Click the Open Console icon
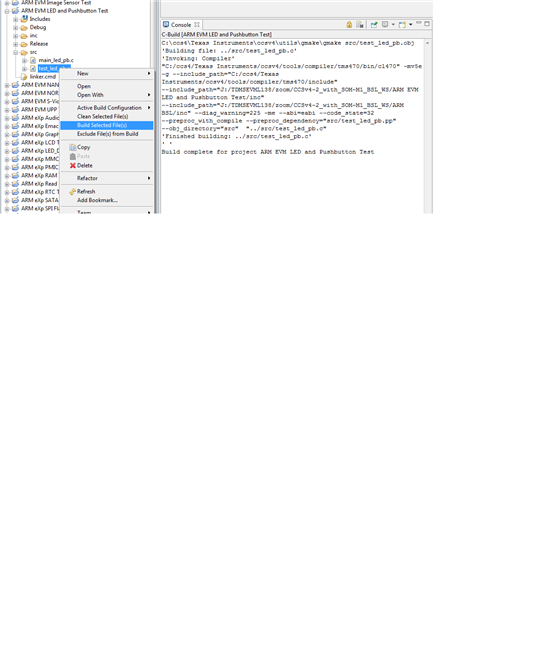Screen dimensions: 550x660 pos(402,25)
